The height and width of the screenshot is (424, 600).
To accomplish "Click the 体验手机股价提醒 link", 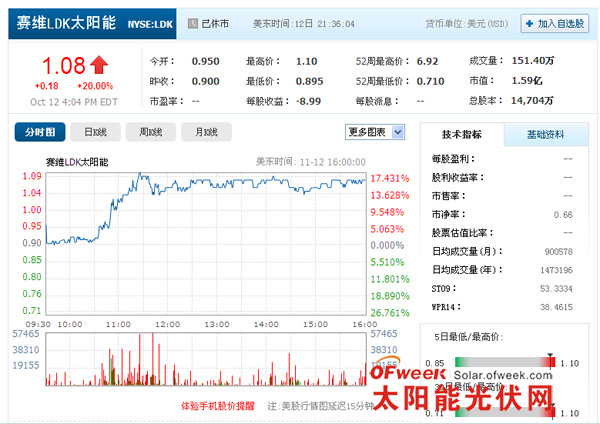I will (x=217, y=405).
